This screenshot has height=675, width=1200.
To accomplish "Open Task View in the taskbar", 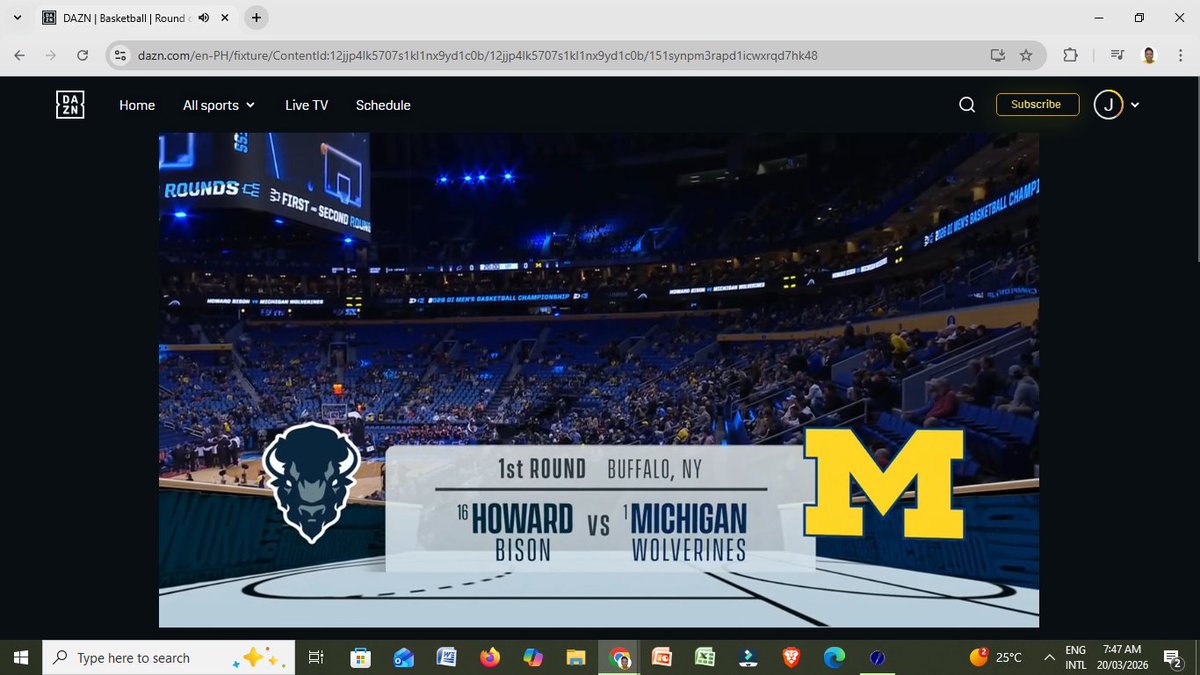I will (314, 657).
